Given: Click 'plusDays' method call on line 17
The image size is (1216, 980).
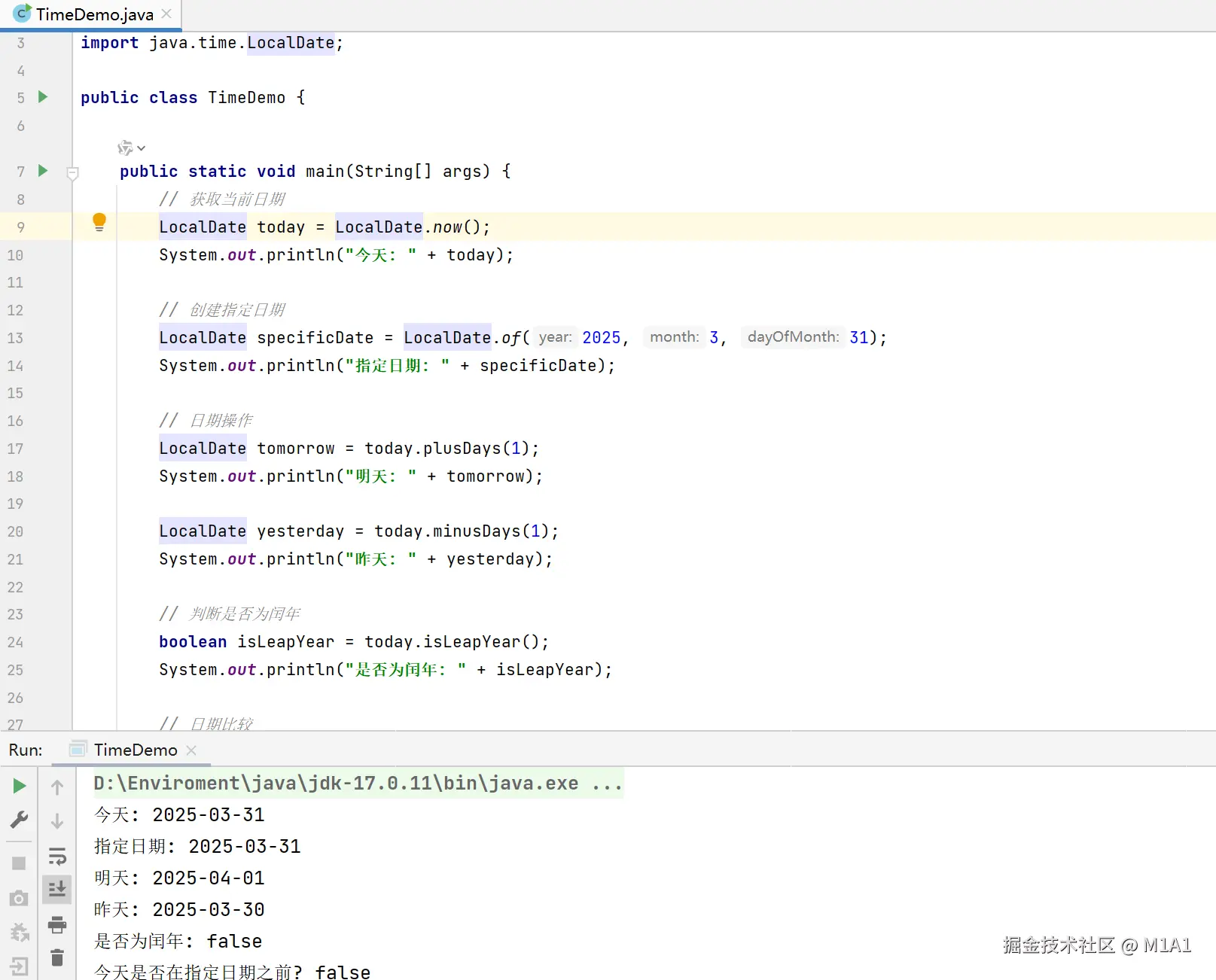Looking at the screenshot, I should click(462, 449).
